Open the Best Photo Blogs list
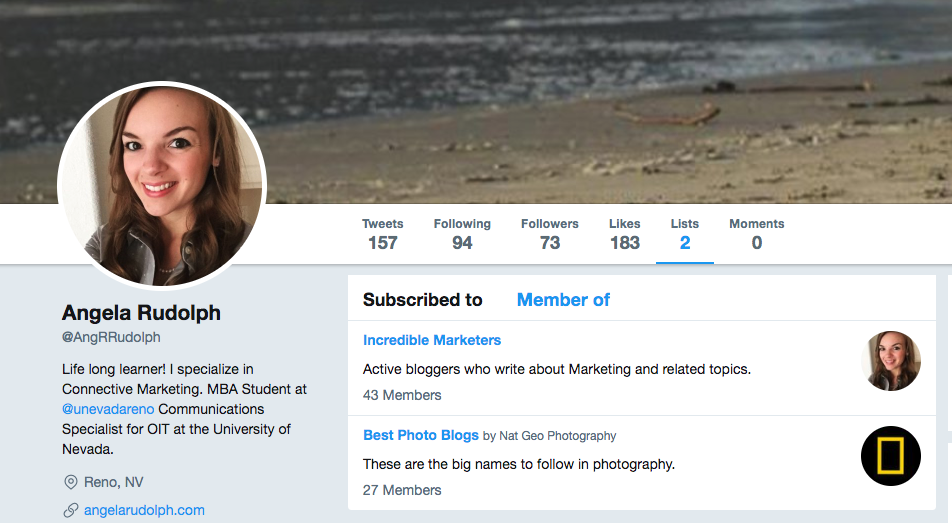 421,435
